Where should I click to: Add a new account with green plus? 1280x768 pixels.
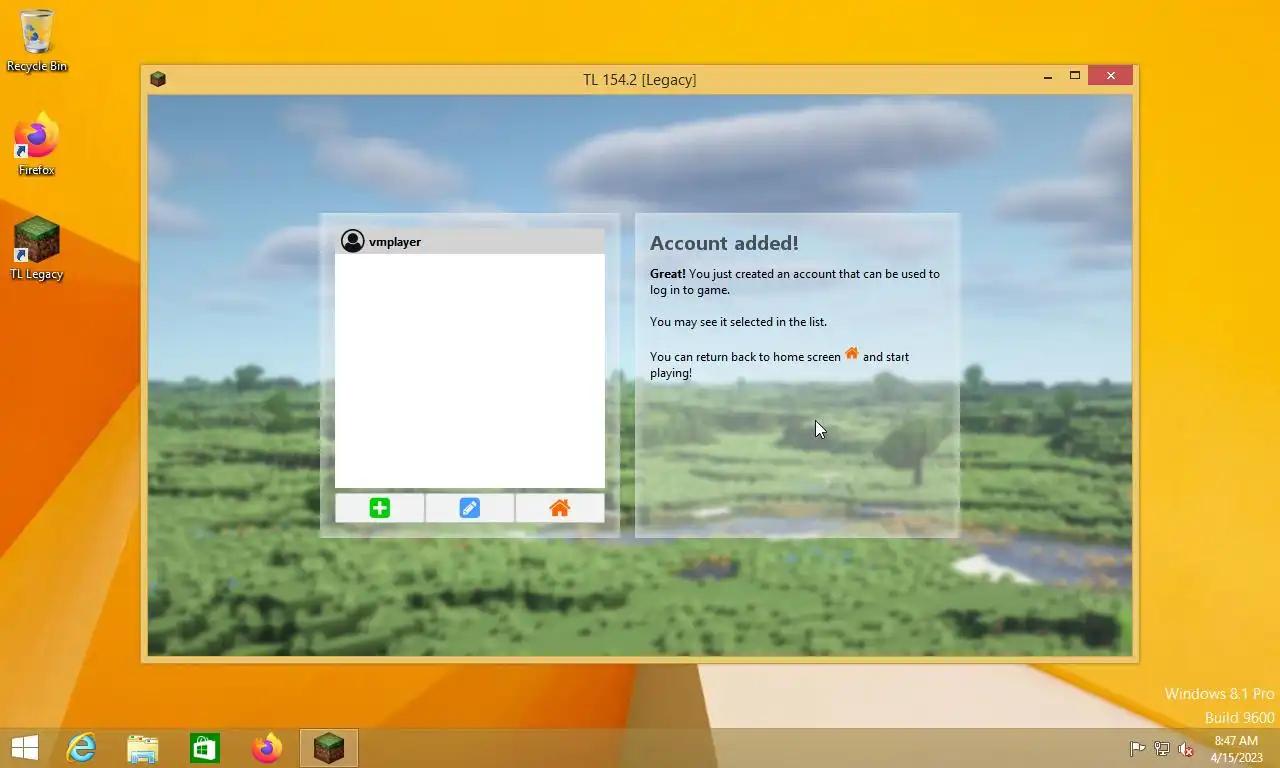pos(379,508)
